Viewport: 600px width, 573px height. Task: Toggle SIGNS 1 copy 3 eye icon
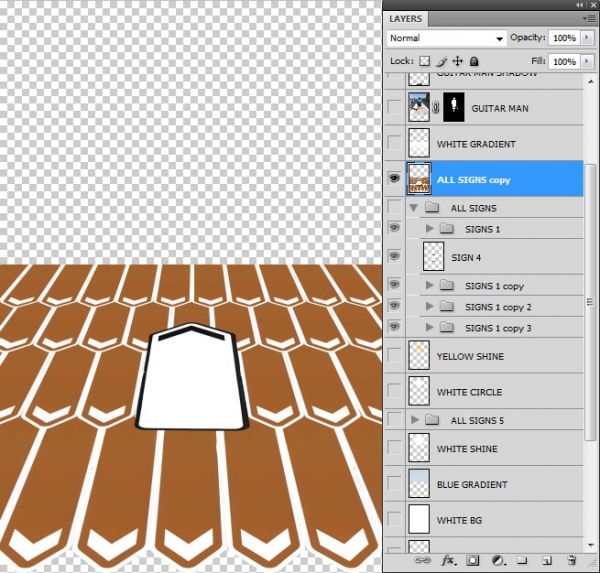[394, 326]
